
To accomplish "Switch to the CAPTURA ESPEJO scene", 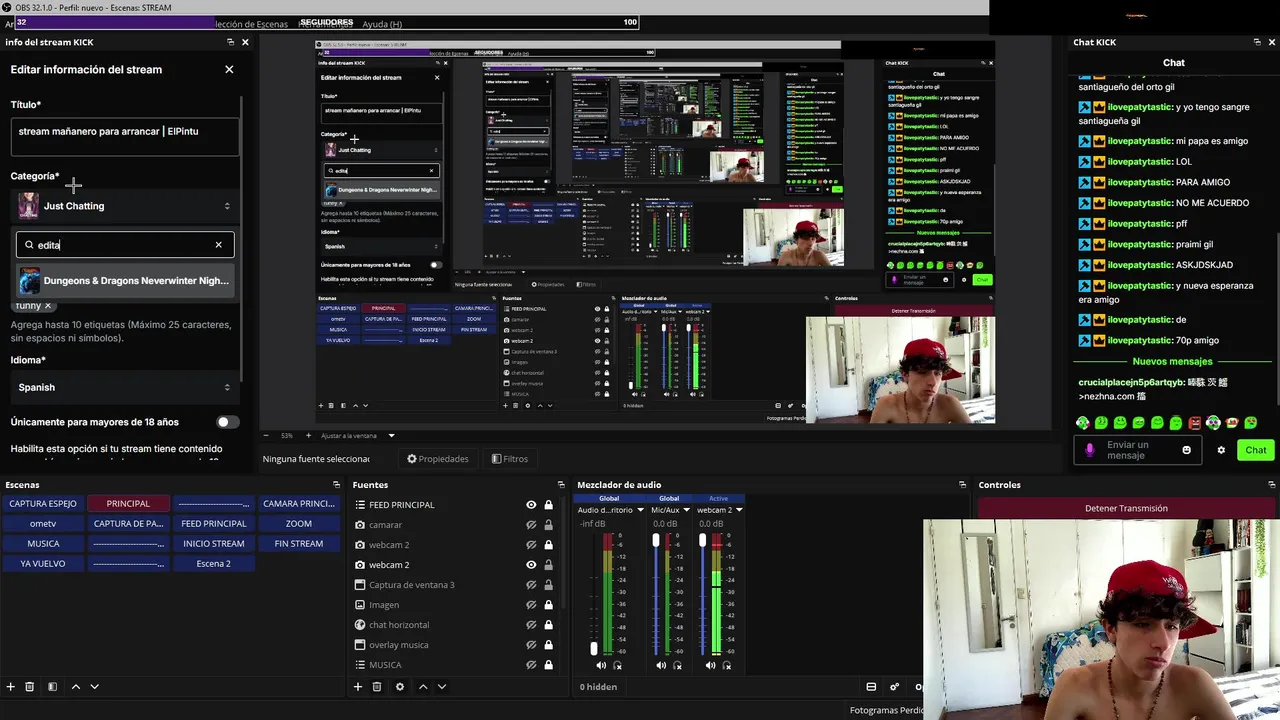I will [43, 504].
